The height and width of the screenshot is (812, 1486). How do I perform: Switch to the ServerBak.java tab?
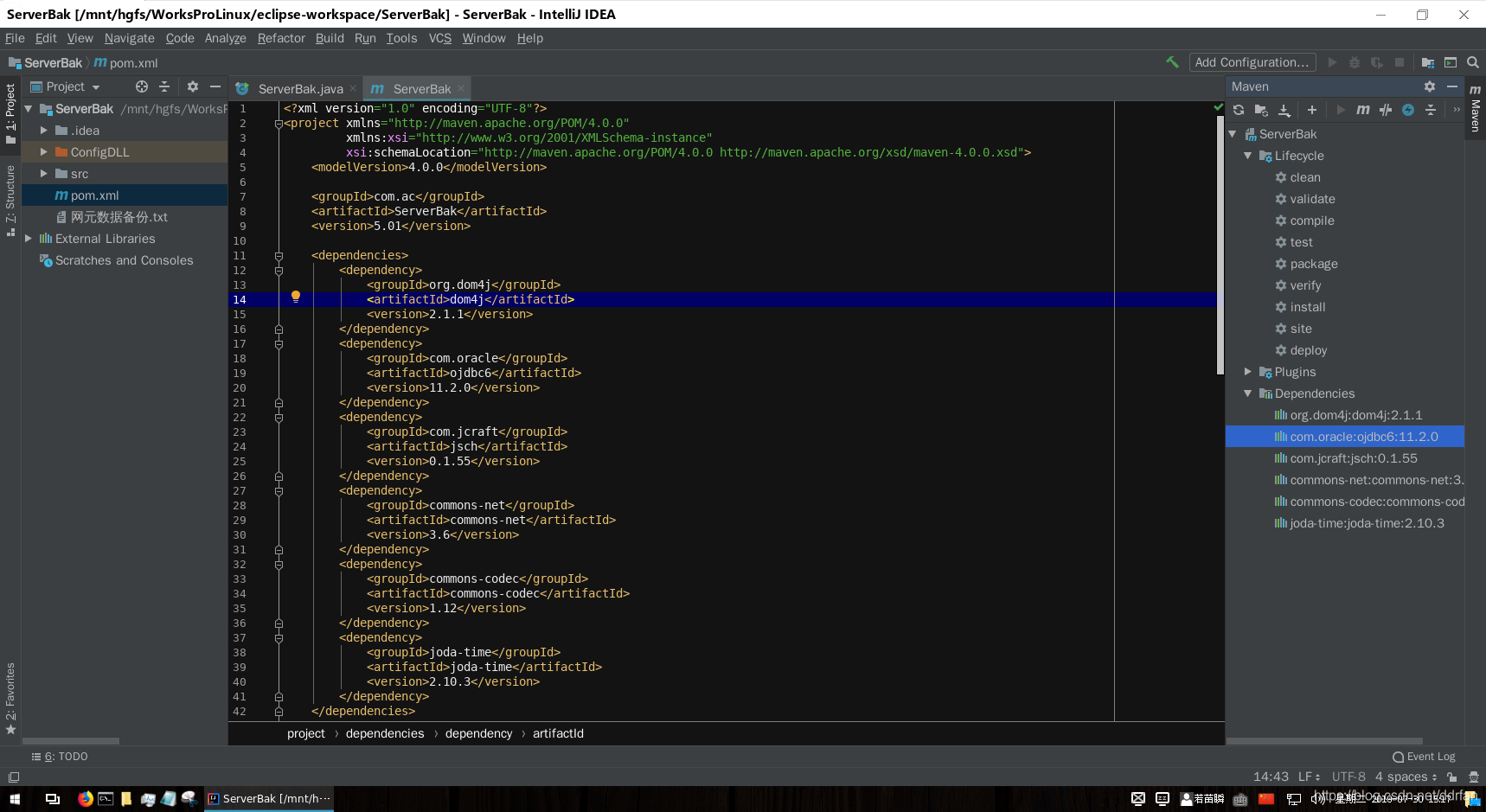click(x=300, y=89)
